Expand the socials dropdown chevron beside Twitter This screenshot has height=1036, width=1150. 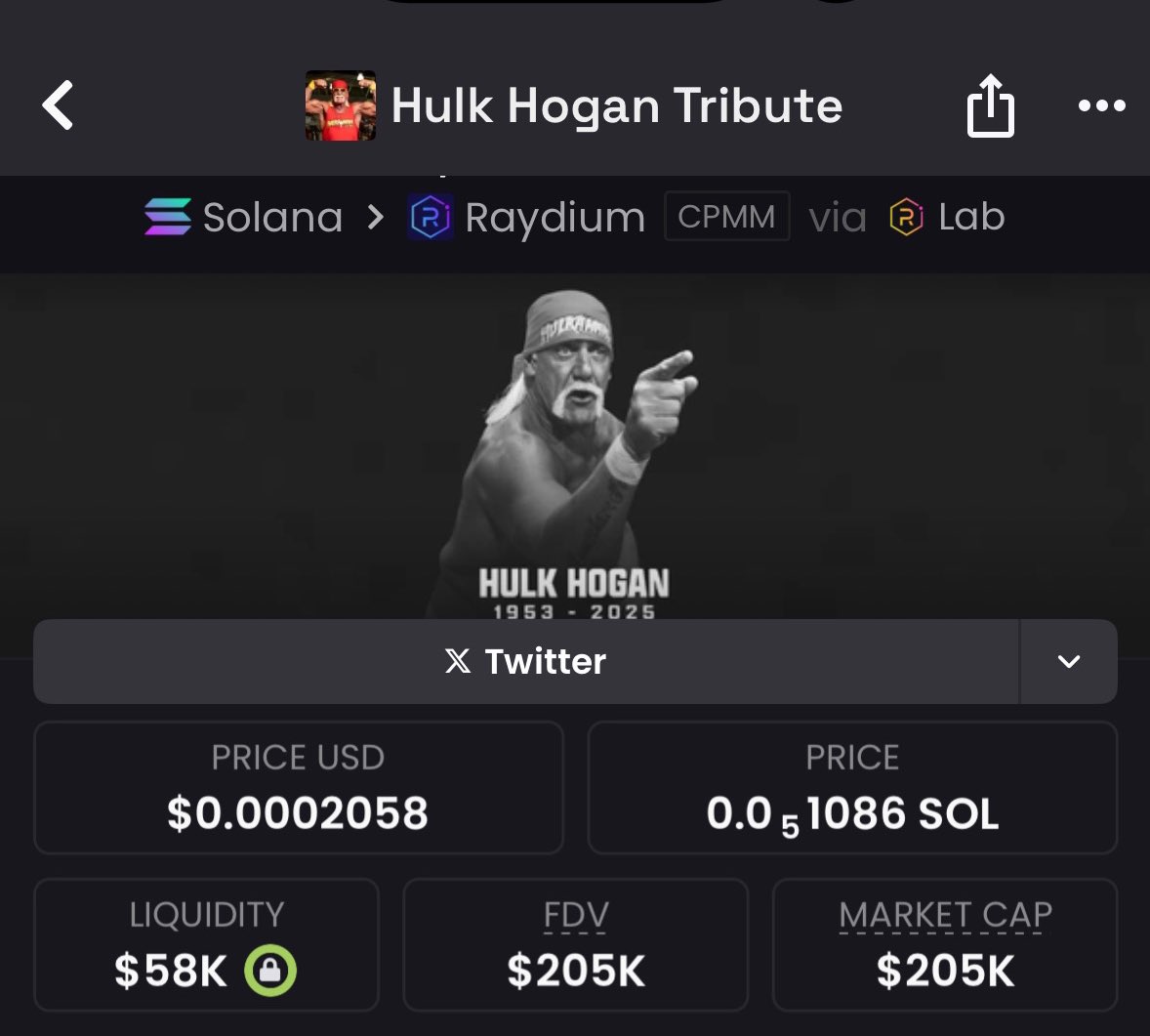[x=1069, y=661]
